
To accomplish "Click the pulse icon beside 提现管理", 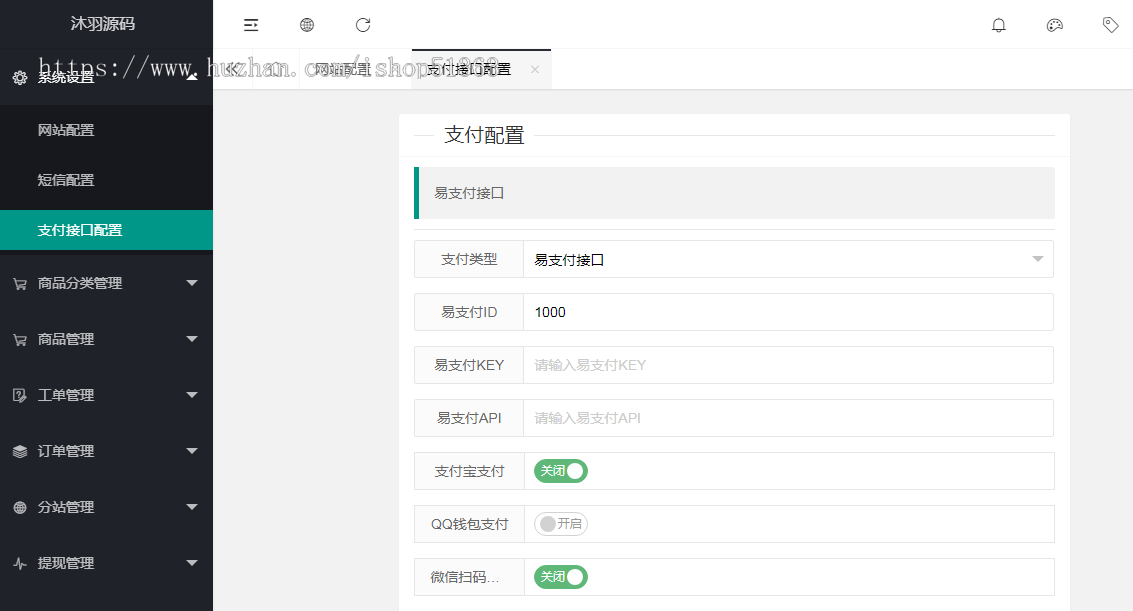I will tap(20, 563).
